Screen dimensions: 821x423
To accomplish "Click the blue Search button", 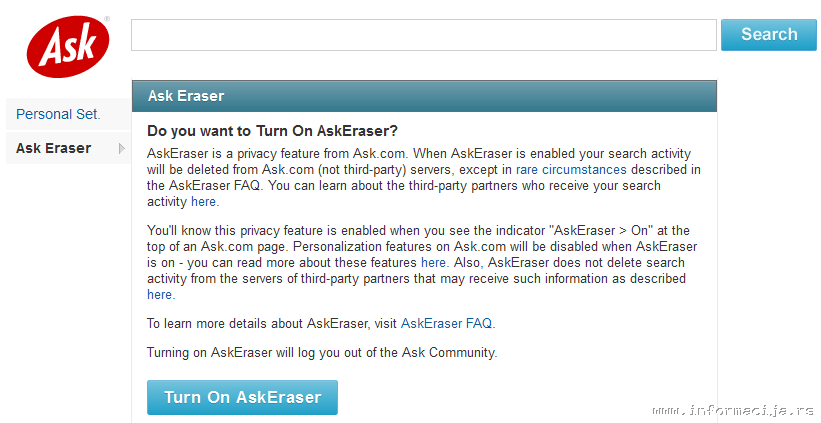I will (x=769, y=35).
